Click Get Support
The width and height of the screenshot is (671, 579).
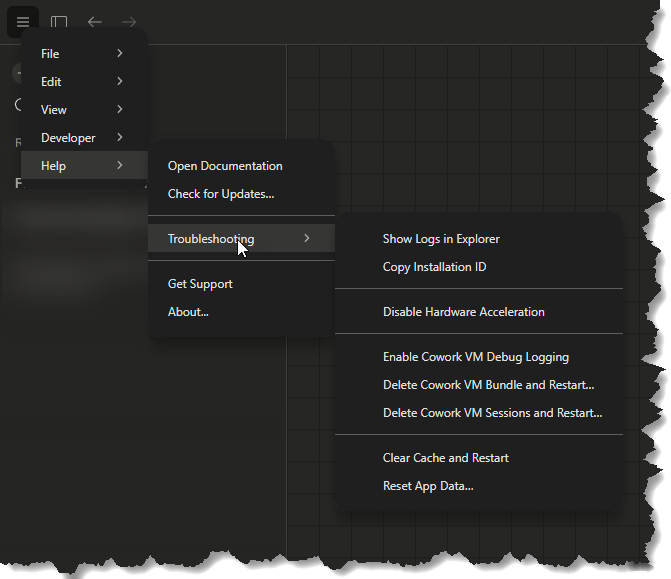[x=241, y=284]
